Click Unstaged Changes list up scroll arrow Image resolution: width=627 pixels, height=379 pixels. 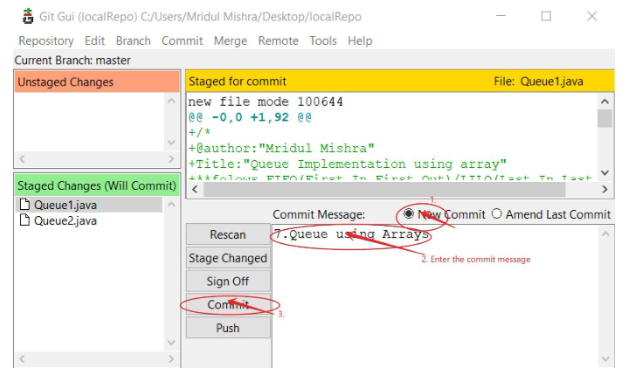[x=172, y=101]
